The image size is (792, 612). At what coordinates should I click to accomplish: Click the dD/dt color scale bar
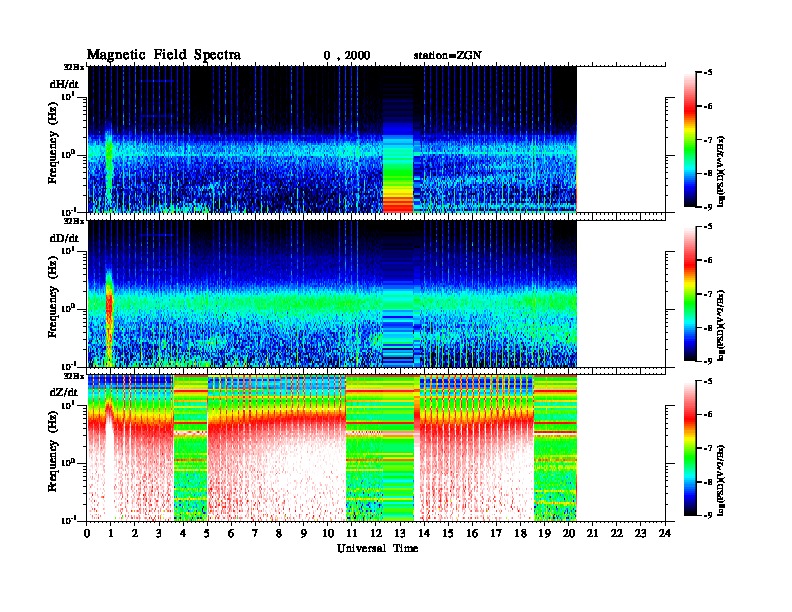[690, 294]
